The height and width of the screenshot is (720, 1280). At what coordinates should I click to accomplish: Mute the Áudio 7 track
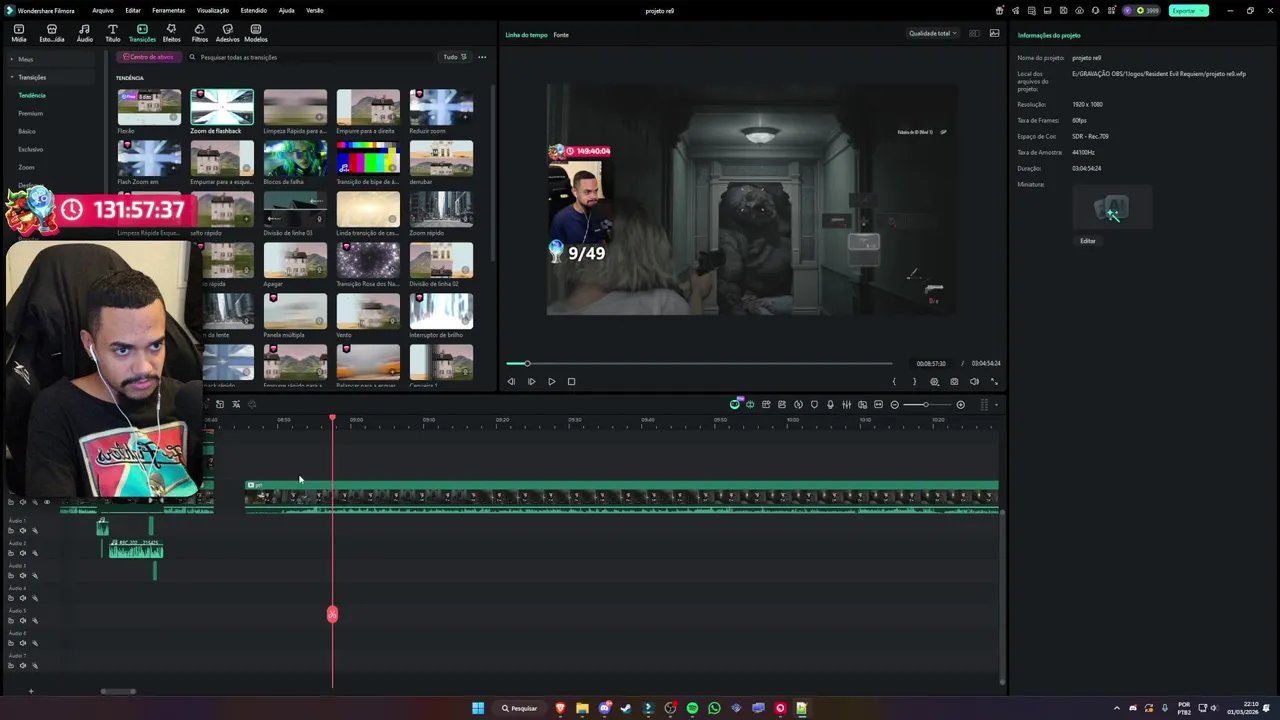coord(23,666)
